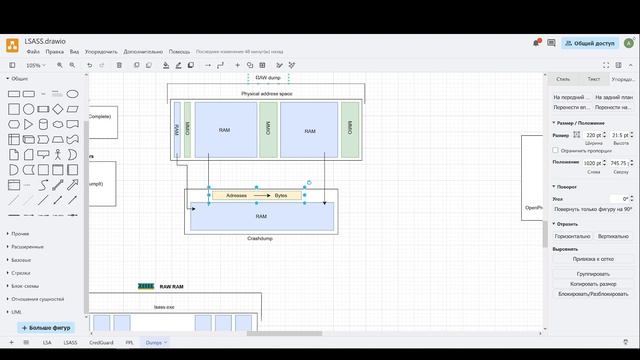Open the Dumps page tab
Image resolution: width=640 pixels, height=360 pixels.
click(156, 342)
